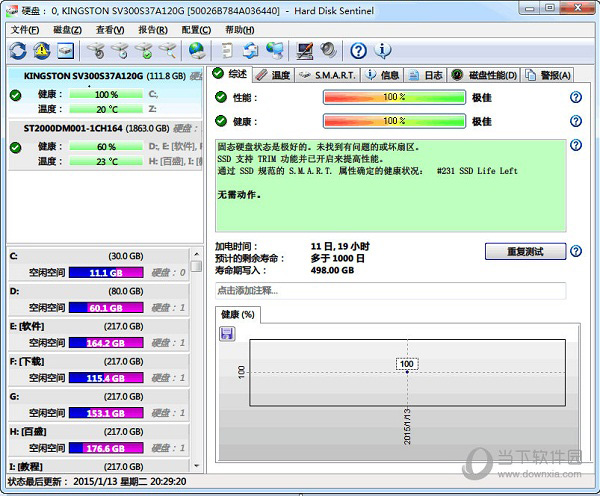
Task: Click the green check beside 健康 overview label
Action: click(221, 121)
